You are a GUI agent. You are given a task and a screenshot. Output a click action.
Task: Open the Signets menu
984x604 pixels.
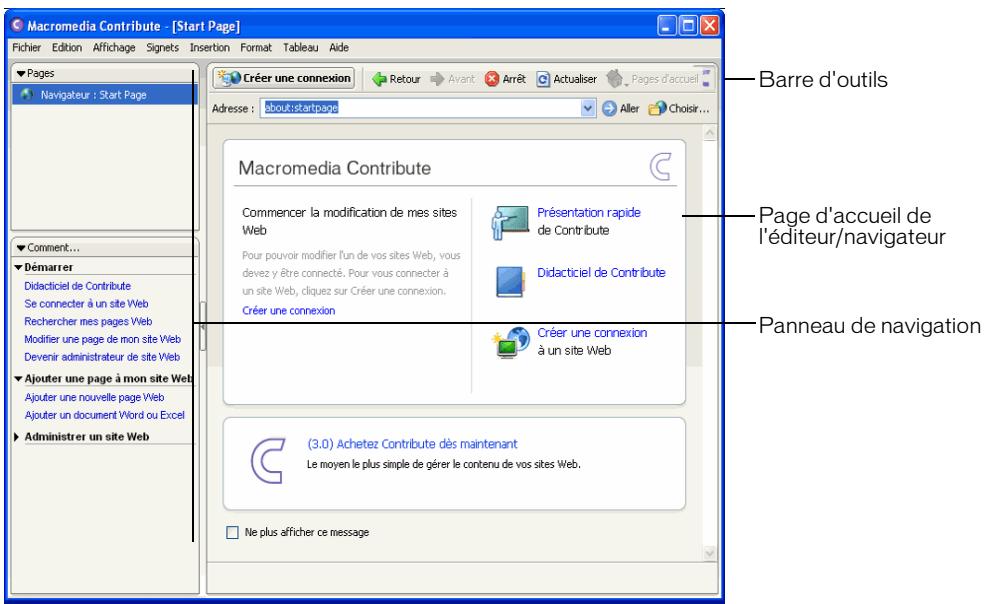163,48
